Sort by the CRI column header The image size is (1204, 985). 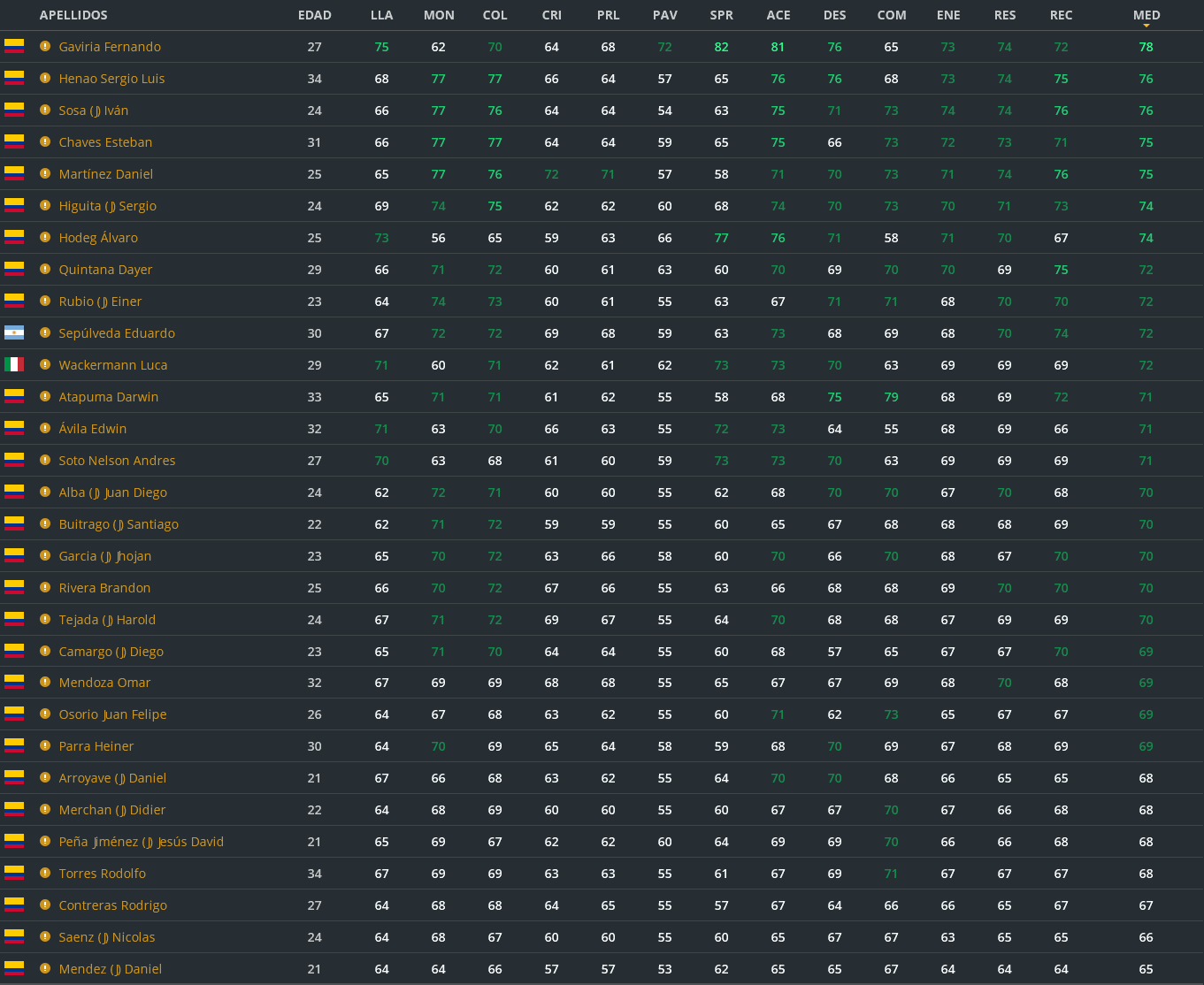552,15
